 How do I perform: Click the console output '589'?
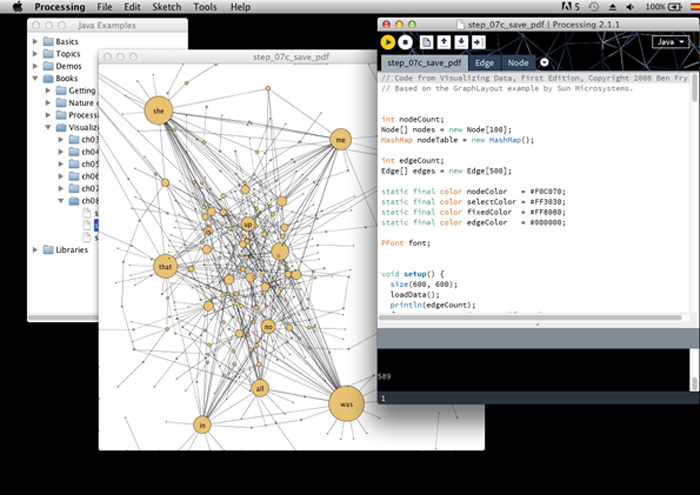(385, 376)
